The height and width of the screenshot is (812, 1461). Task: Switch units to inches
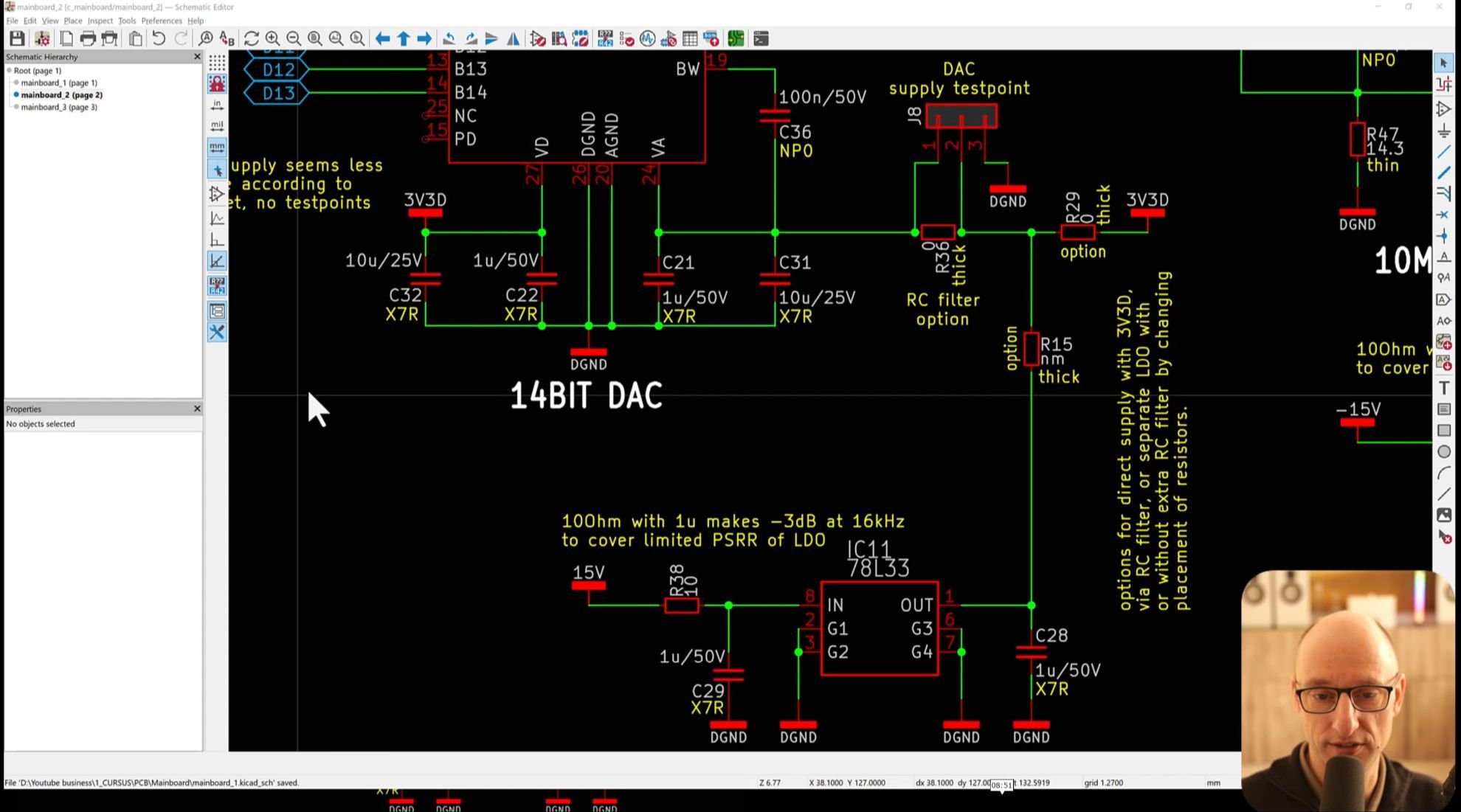click(x=217, y=105)
